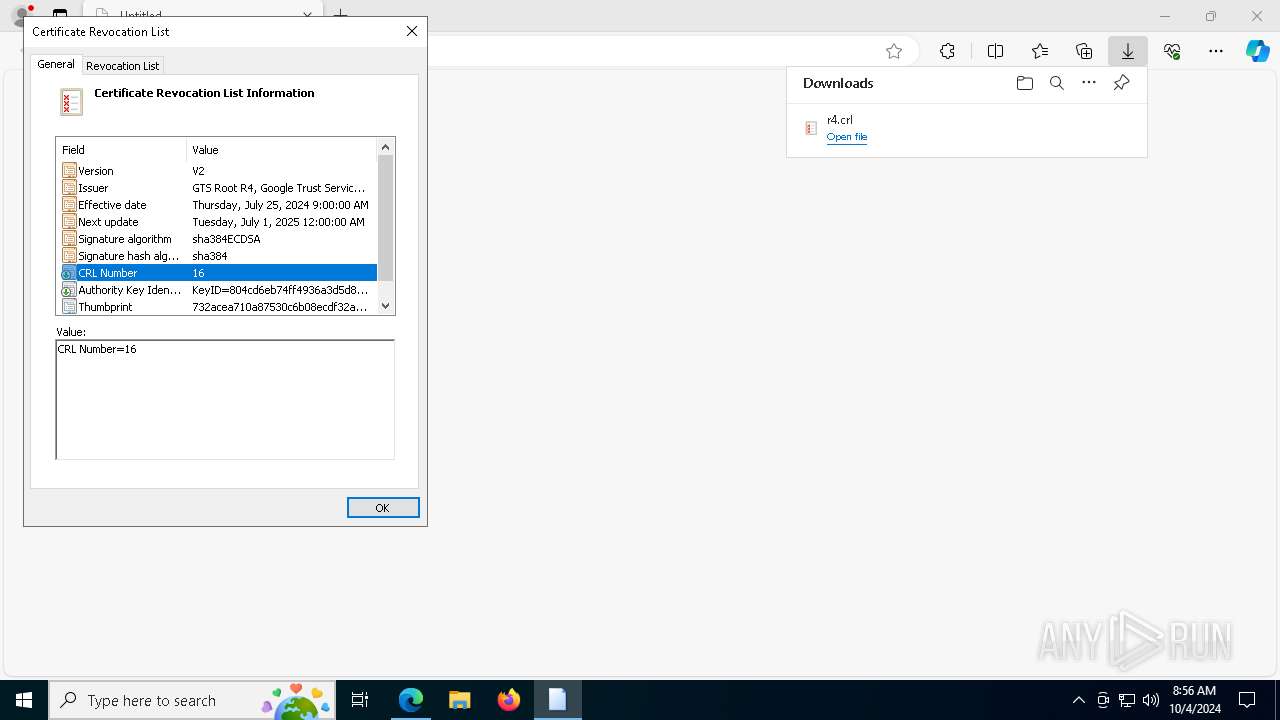The height and width of the screenshot is (720, 1280).
Task: Click the network tray icon
Action: pos(1127,700)
